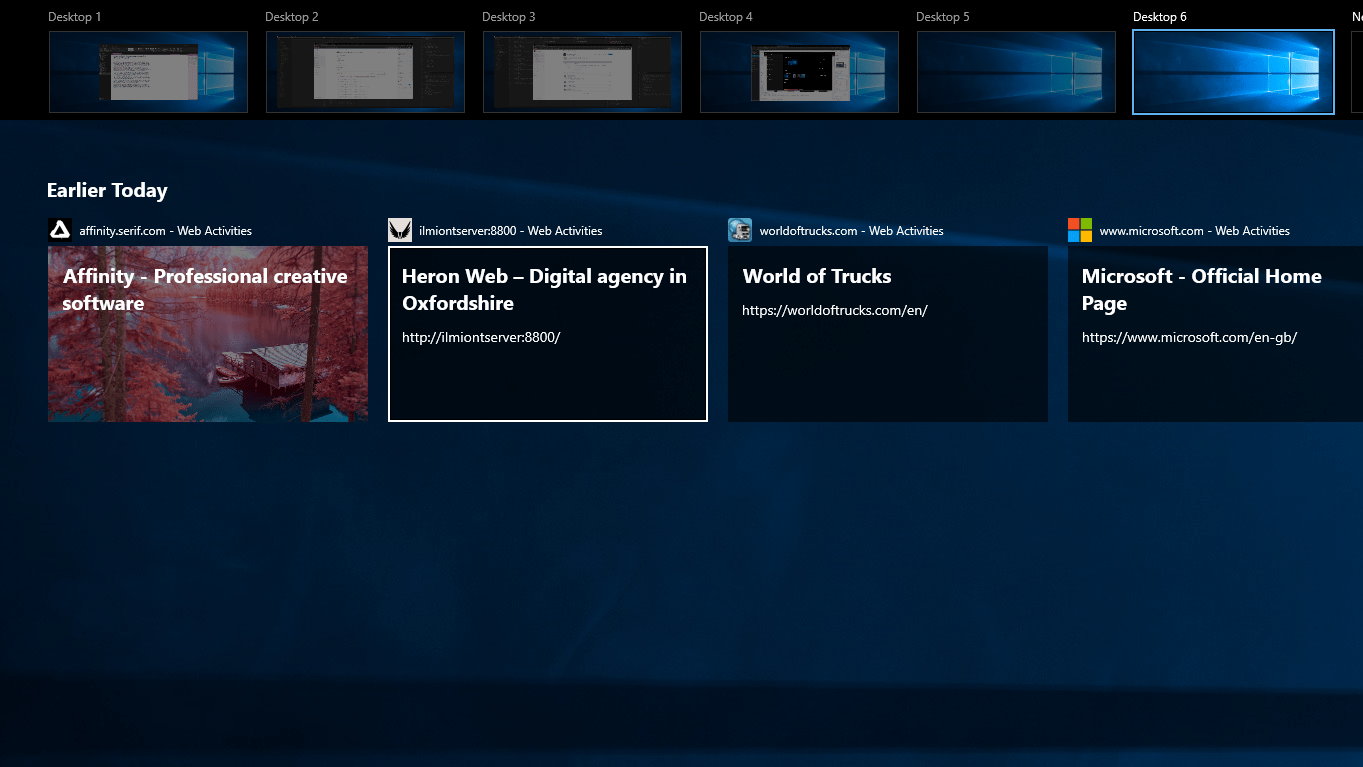Click the ilmiontserver:8800 - Web Activities label
The image size is (1363, 767).
[511, 231]
